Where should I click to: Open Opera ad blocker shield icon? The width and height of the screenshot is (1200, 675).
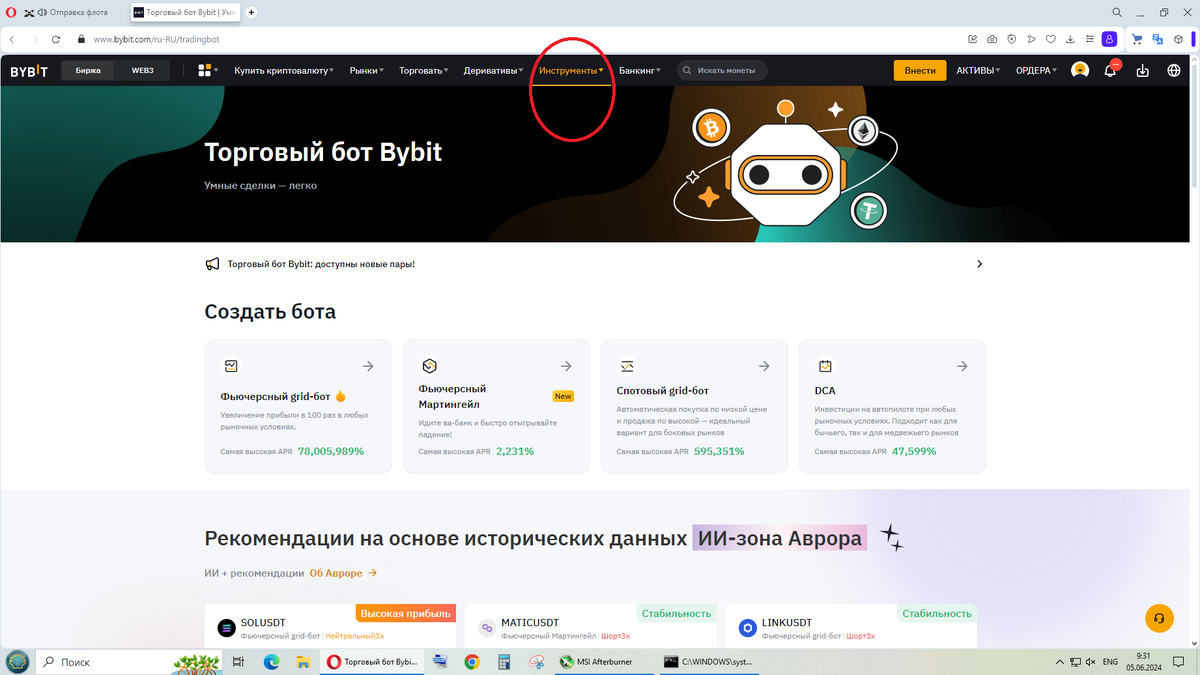coord(1012,39)
